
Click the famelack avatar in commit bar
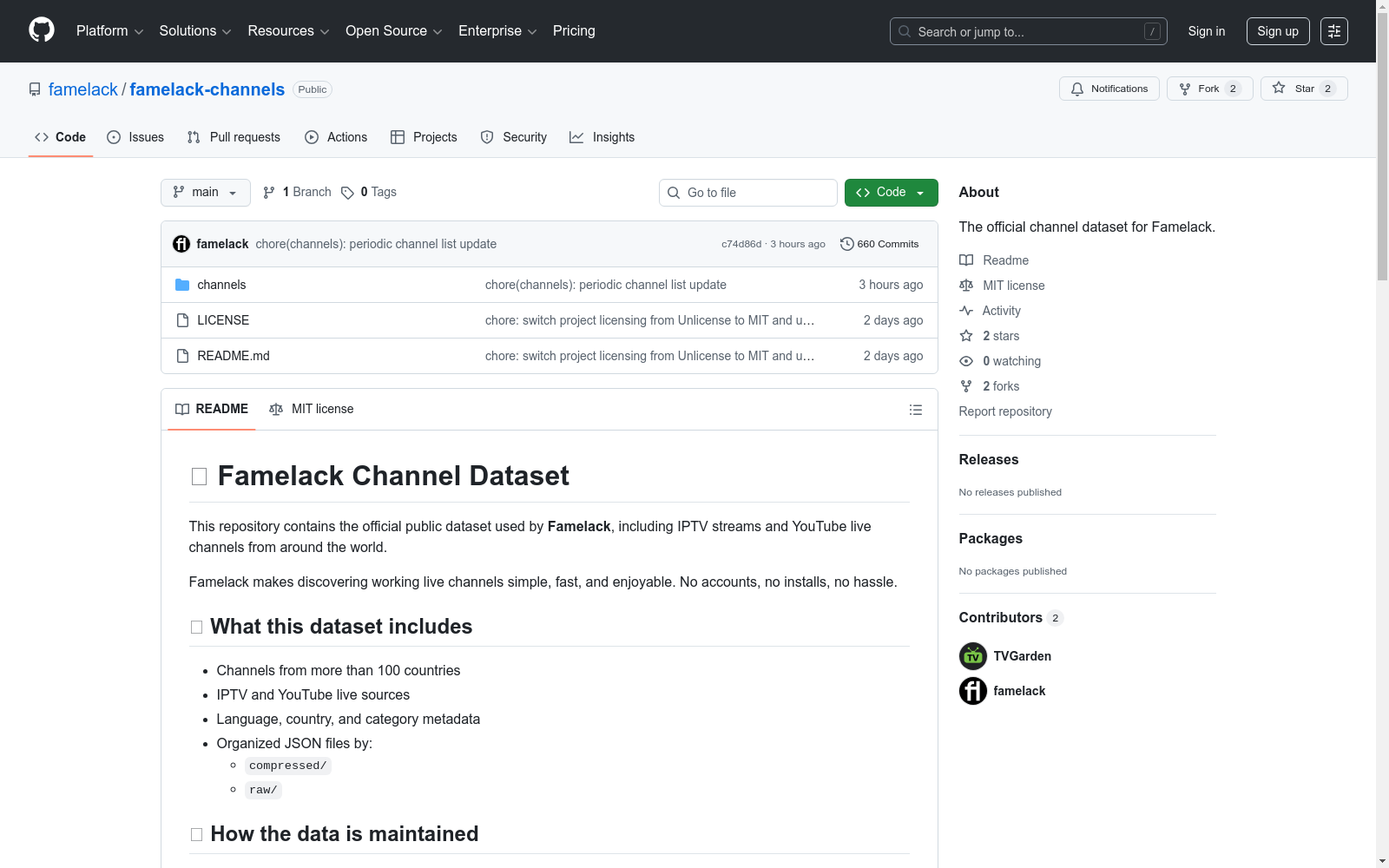click(181, 244)
